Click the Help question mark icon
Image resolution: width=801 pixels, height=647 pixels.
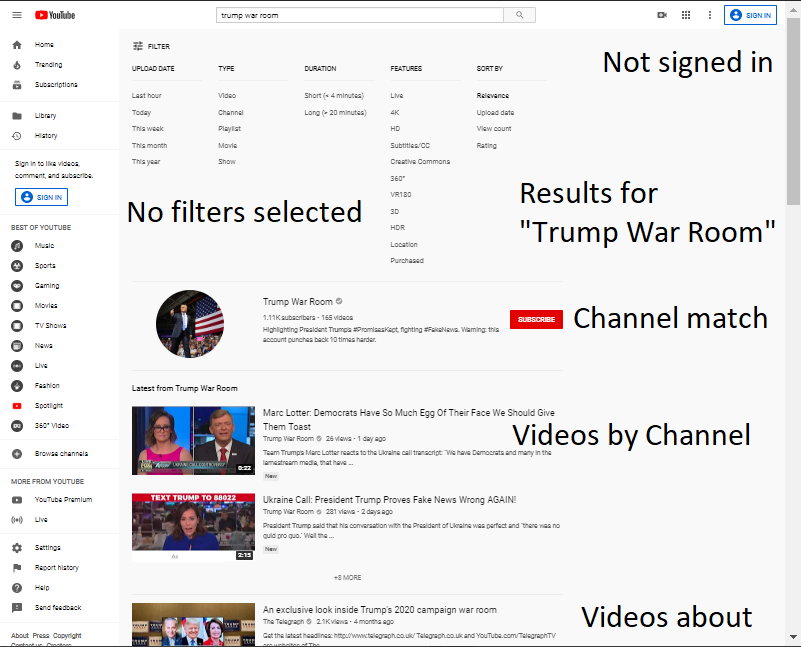(17, 588)
